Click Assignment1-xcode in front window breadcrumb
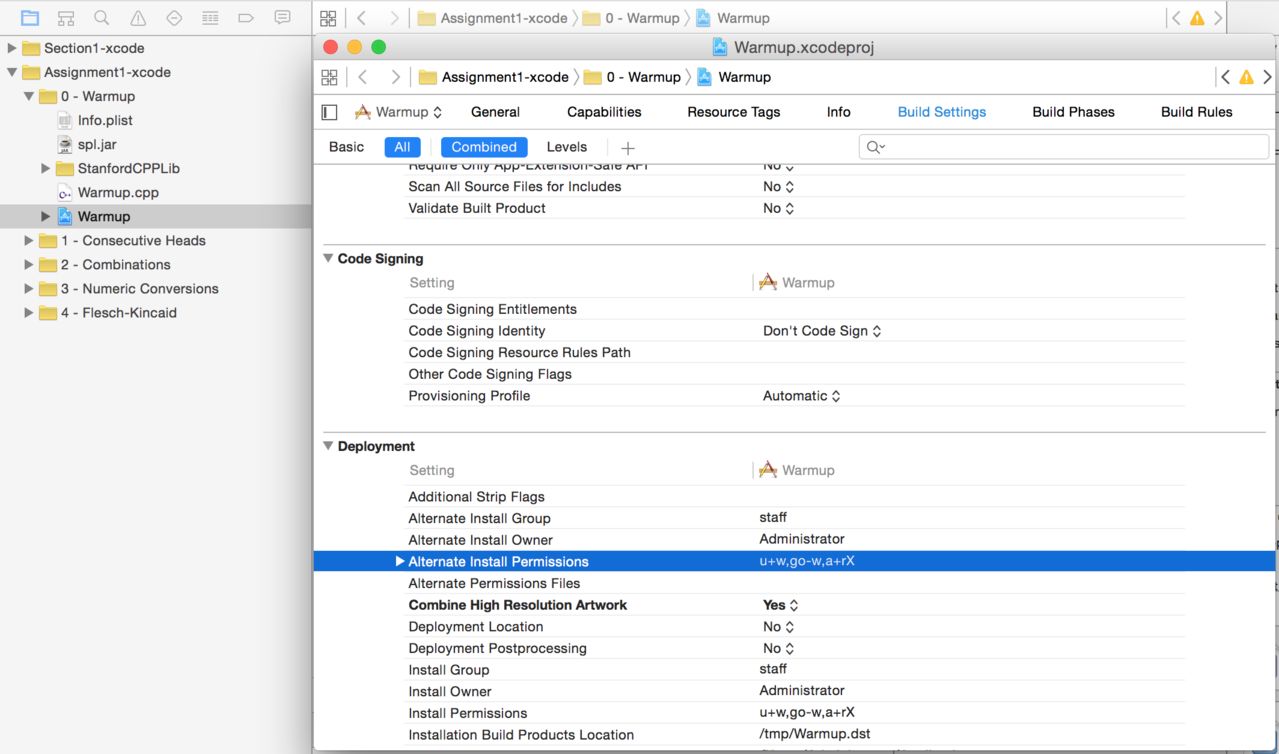 point(494,77)
